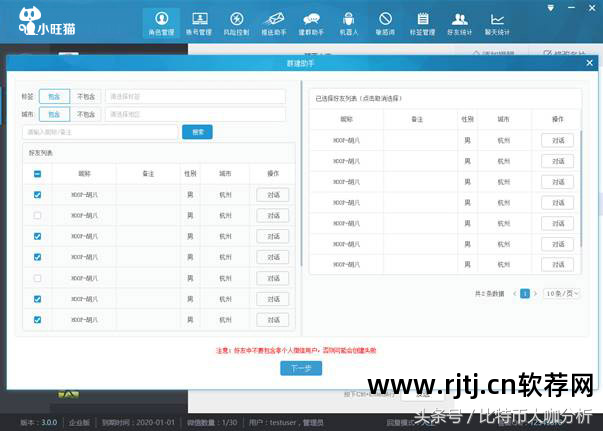Go to previous page with left arrow
This screenshot has width=603, height=431.
[x=515, y=293]
